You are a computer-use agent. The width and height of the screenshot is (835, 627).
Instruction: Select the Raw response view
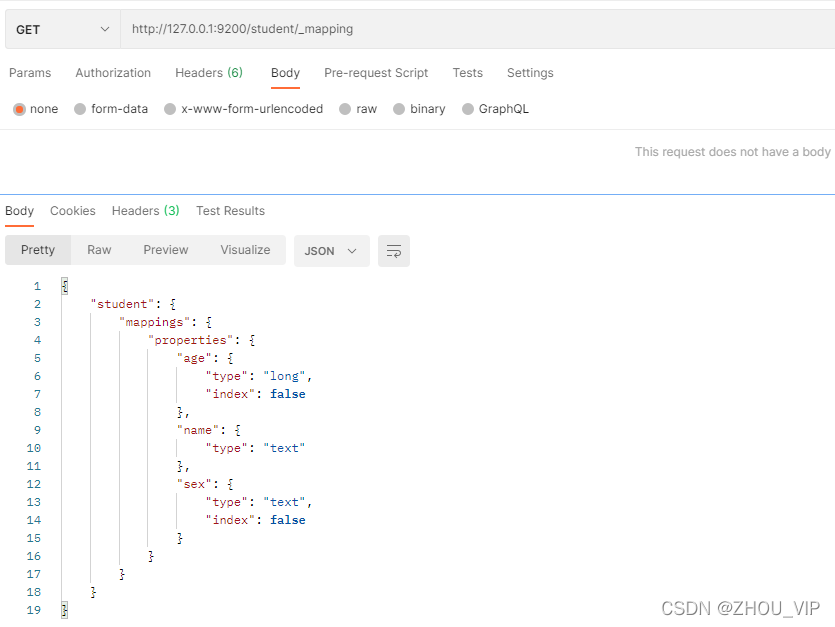click(x=99, y=250)
